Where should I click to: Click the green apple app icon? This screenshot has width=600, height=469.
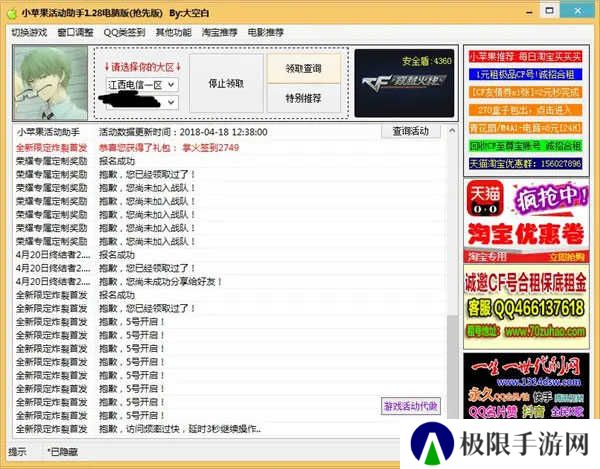[x=12, y=13]
